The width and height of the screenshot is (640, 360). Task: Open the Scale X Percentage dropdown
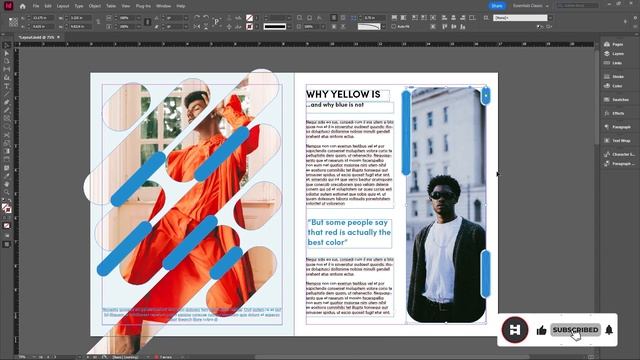click(138, 18)
